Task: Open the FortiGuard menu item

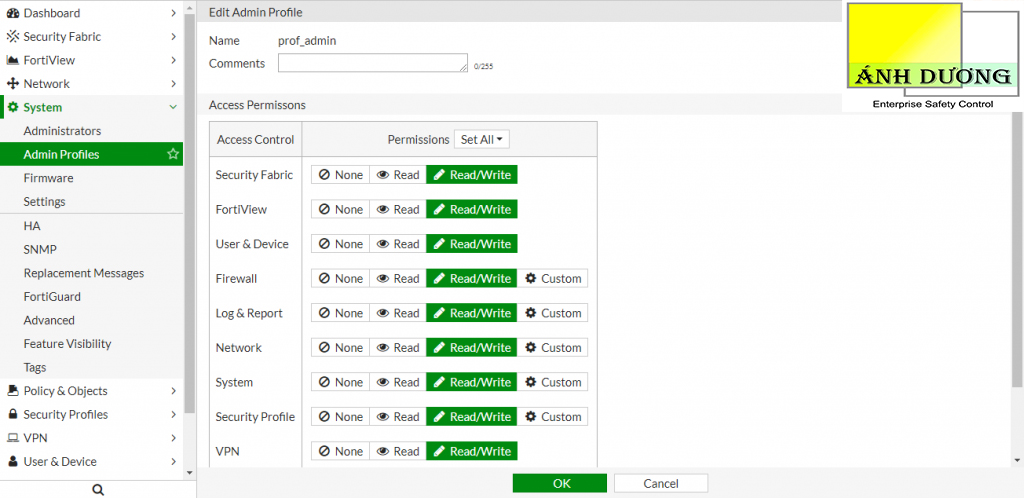Action: click(91, 296)
